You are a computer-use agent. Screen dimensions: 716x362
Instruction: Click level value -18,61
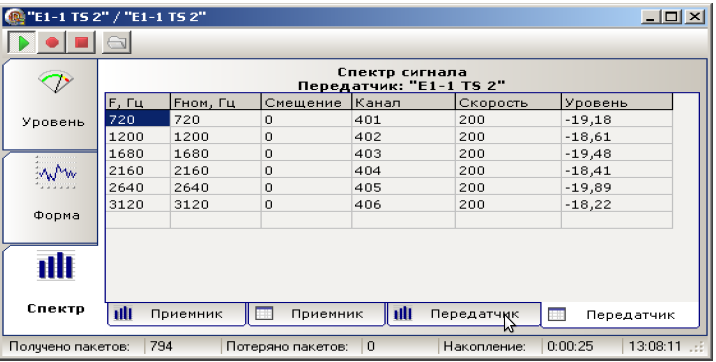click(616, 136)
